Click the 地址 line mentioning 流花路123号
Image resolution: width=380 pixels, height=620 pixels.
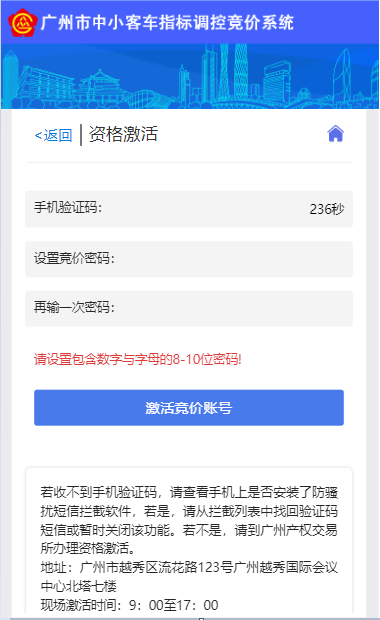coord(189,567)
